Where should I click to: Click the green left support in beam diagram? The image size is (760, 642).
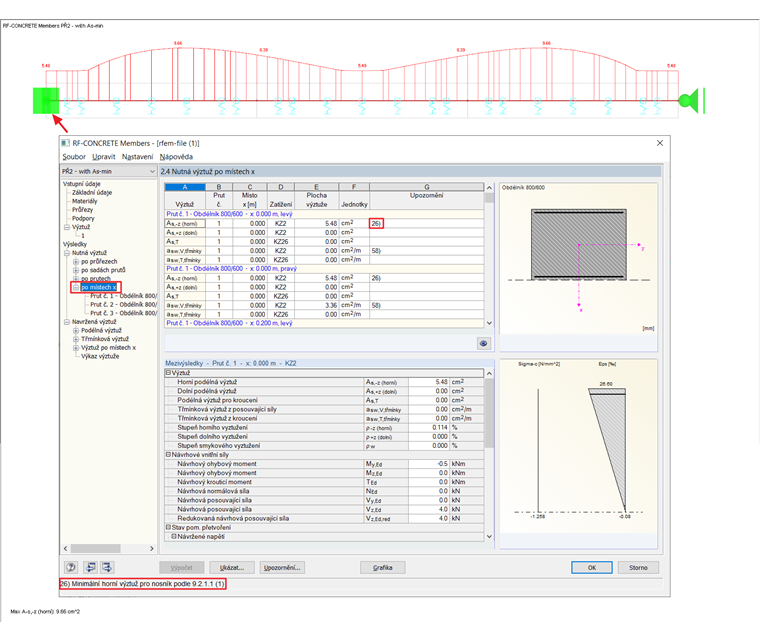(x=46, y=101)
